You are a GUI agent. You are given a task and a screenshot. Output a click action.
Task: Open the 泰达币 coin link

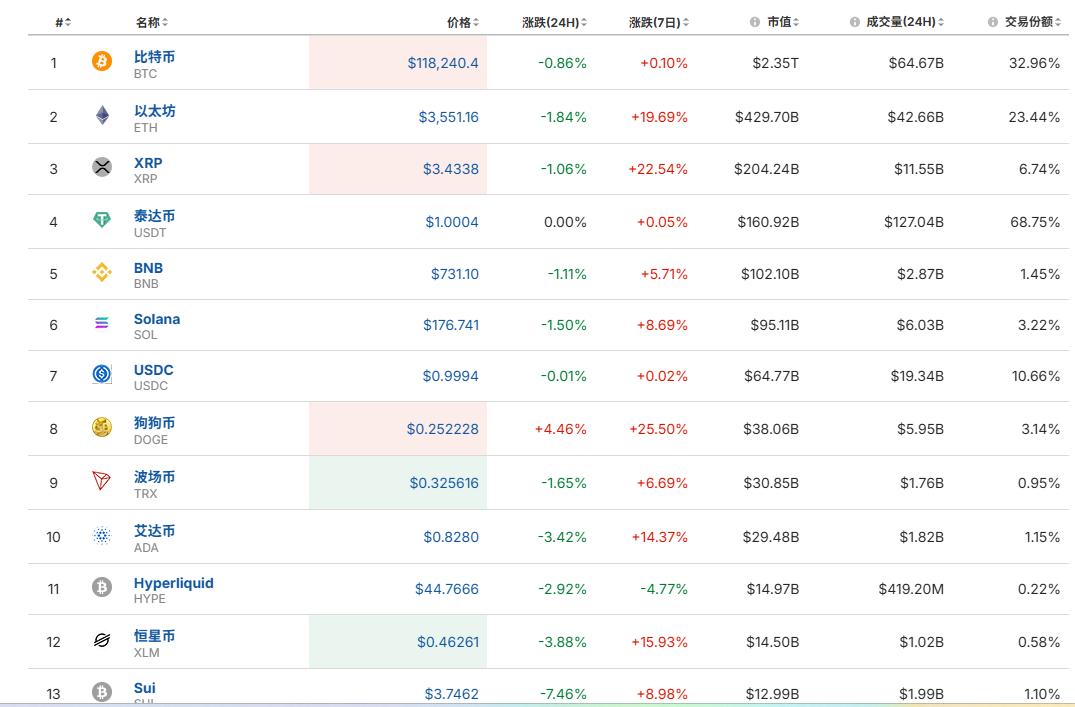[x=154, y=215]
